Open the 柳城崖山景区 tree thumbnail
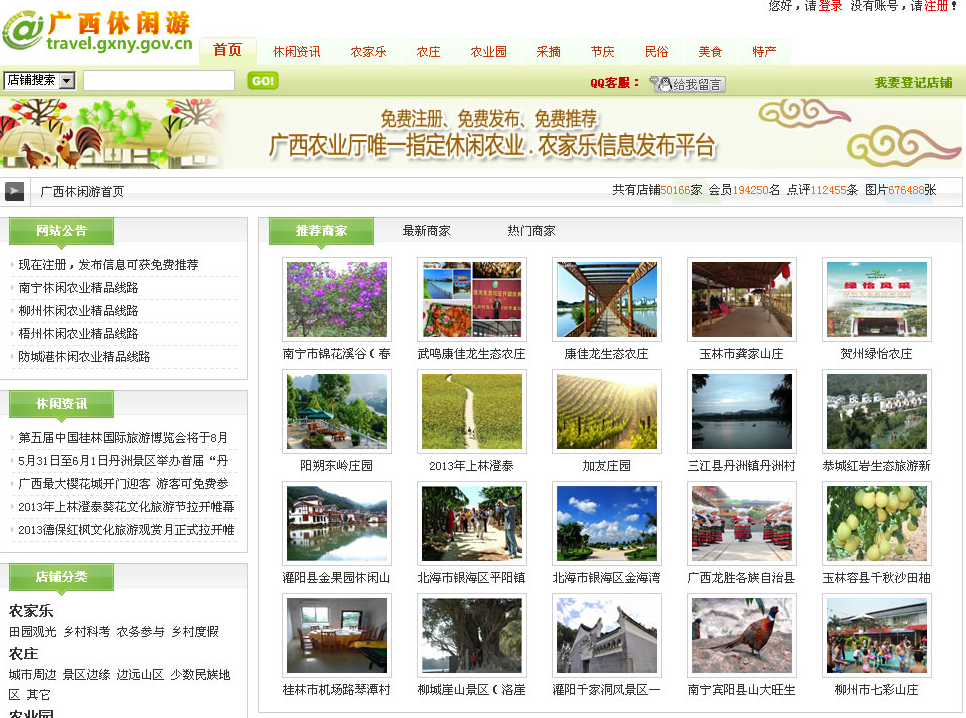Viewport: 966px width, 718px height. pos(472,635)
